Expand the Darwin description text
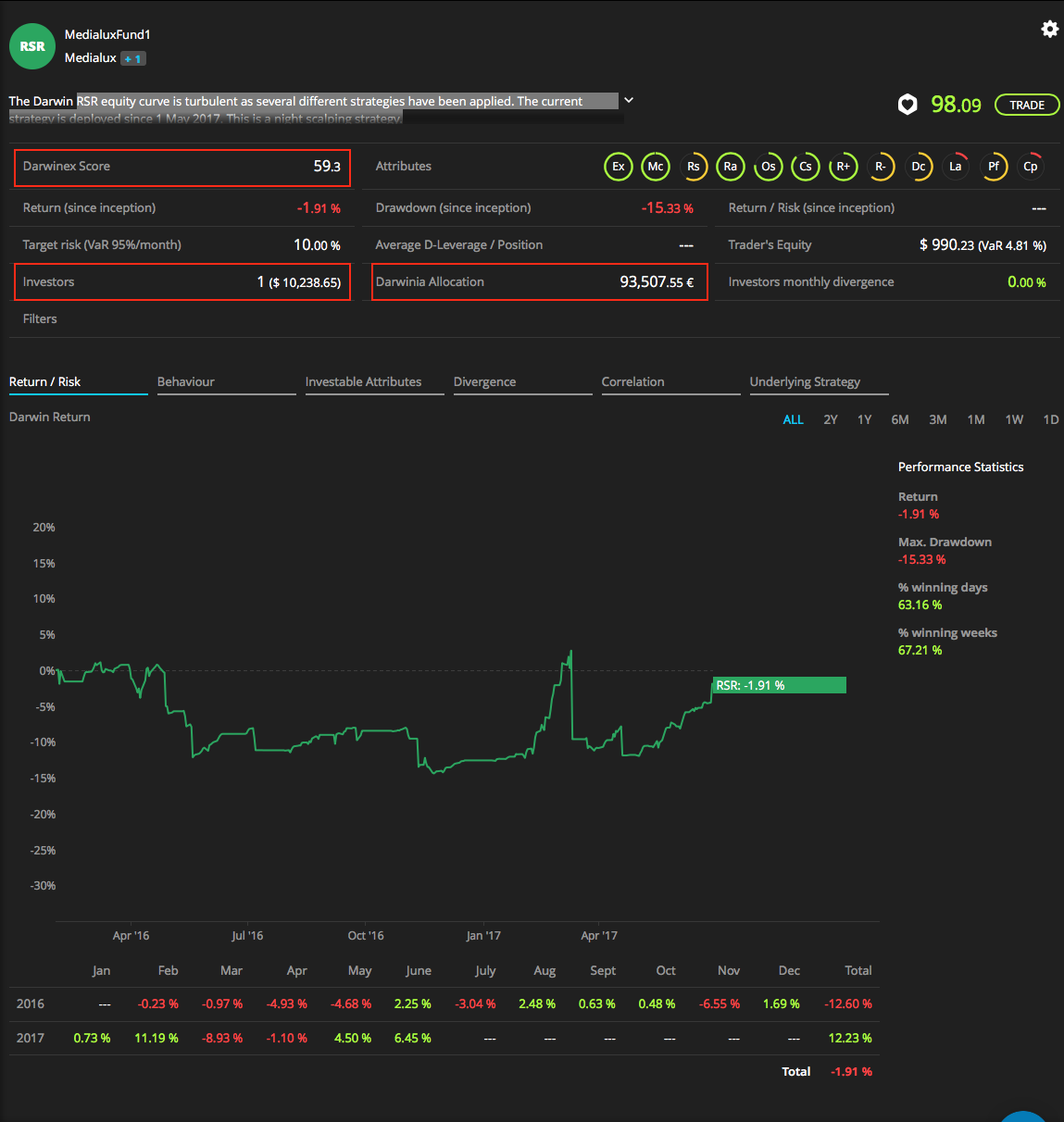 click(x=629, y=100)
